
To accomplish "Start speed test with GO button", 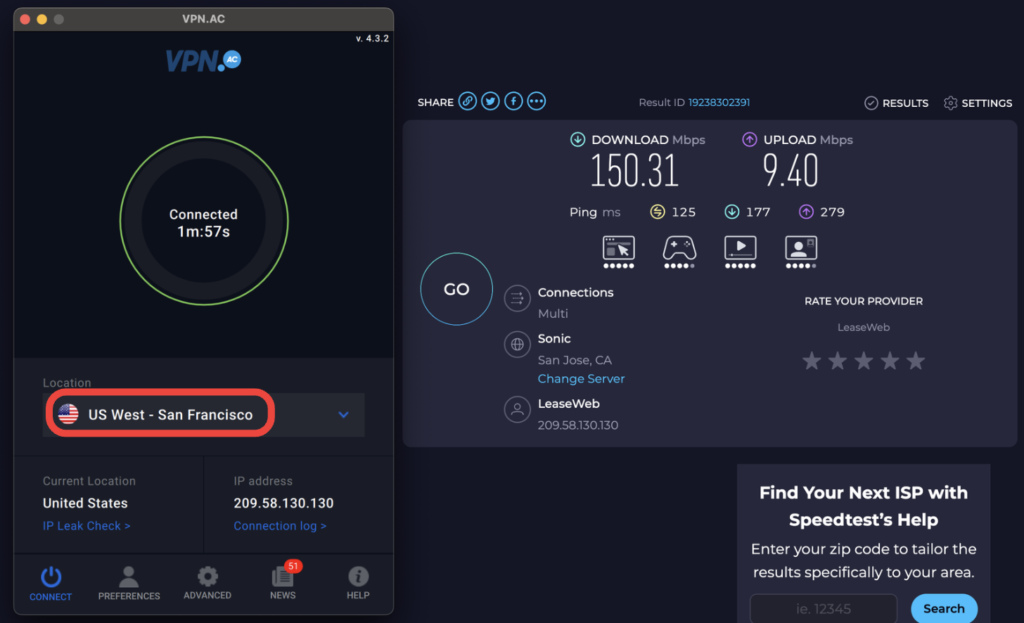I will pos(456,289).
